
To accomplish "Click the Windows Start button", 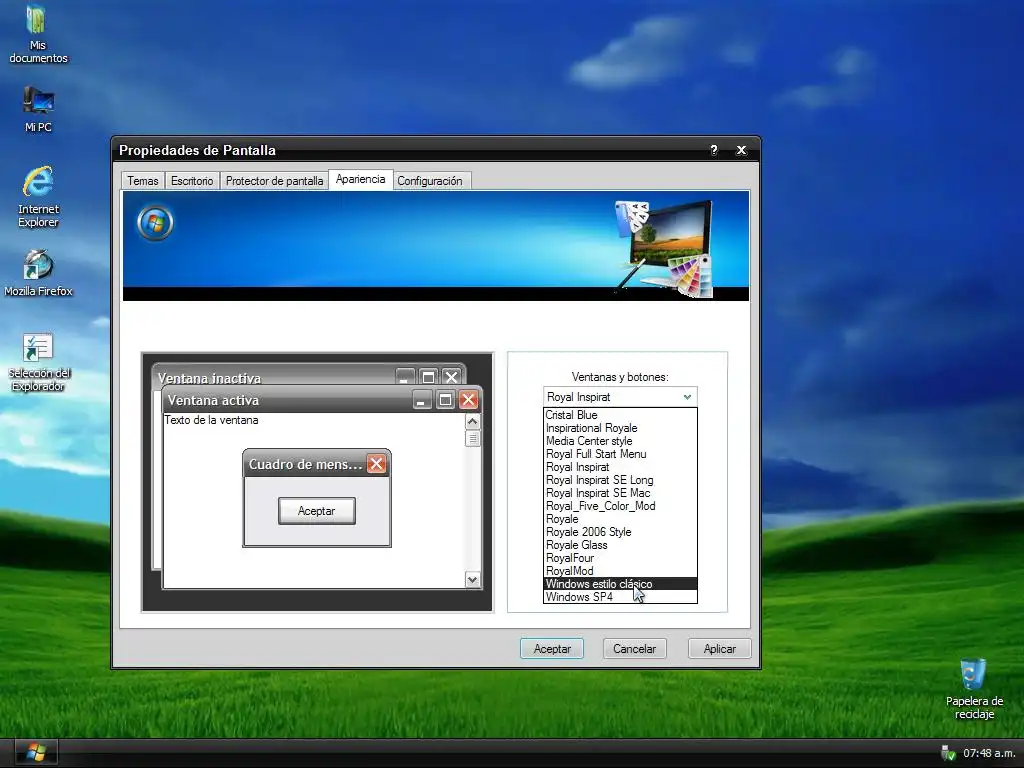I will pyautogui.click(x=36, y=752).
